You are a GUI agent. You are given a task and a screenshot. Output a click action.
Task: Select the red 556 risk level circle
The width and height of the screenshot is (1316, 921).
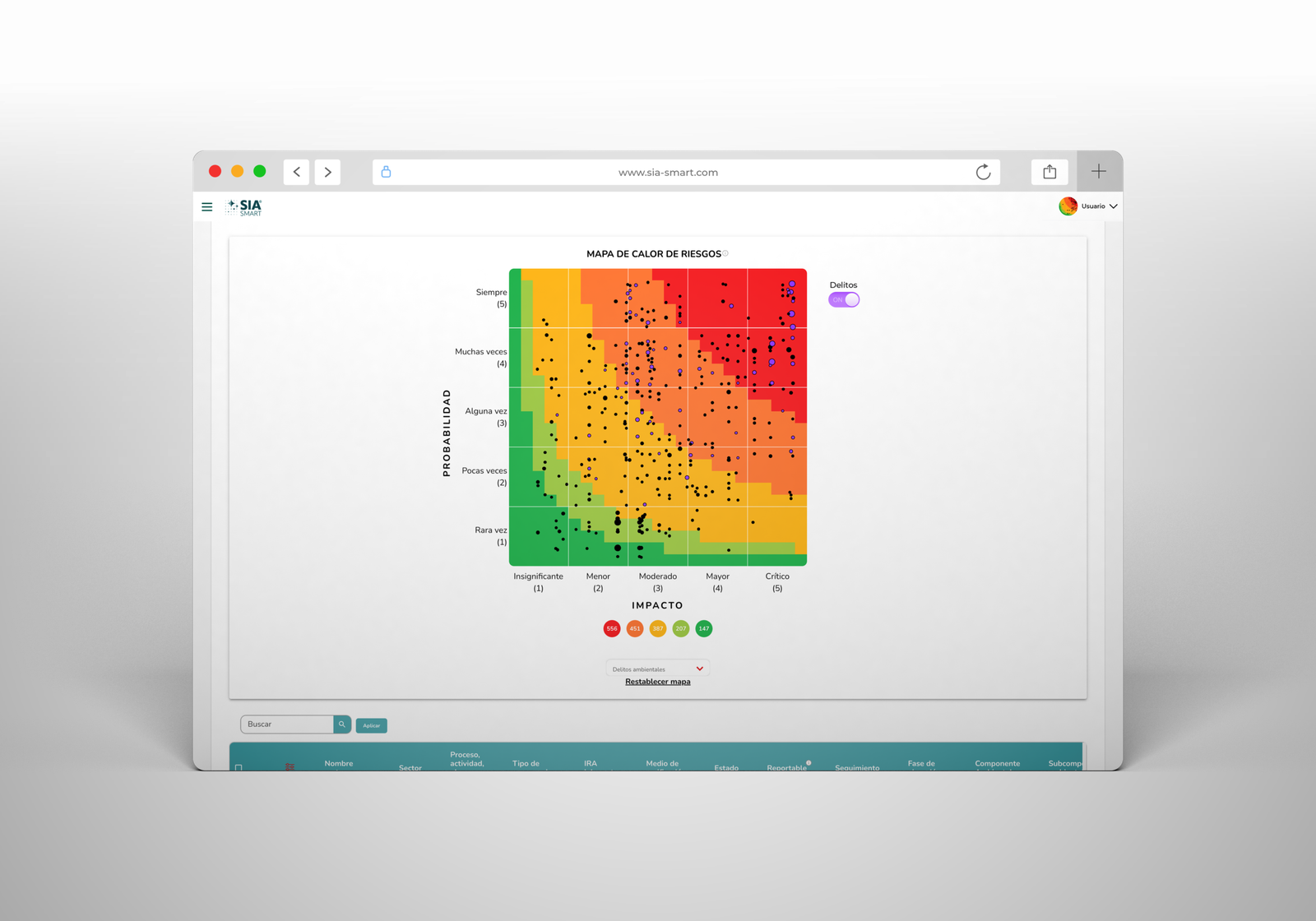click(x=612, y=629)
